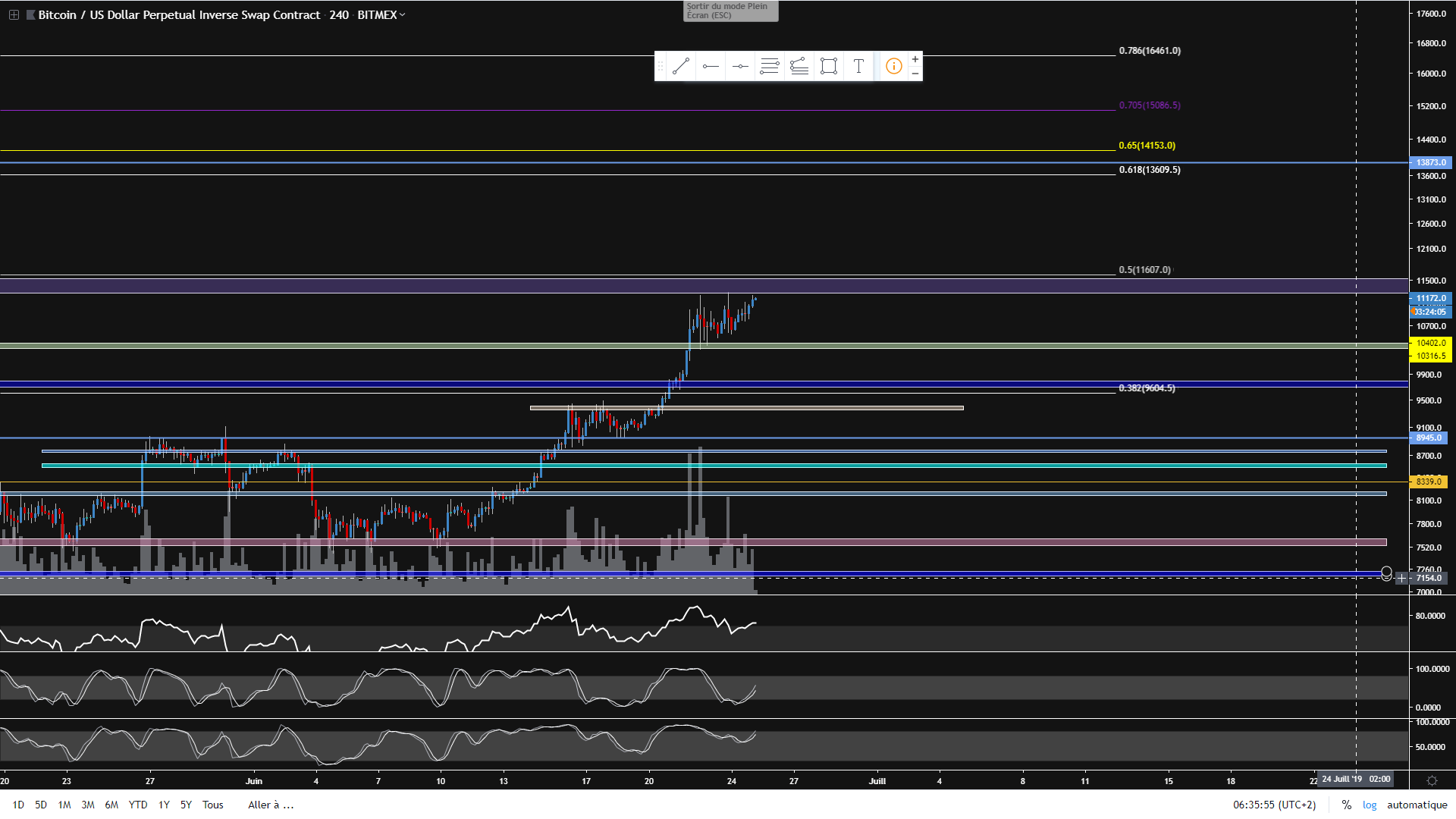Toggle percent scale mode
Viewport: 1456px width, 819px height.
point(1346,805)
